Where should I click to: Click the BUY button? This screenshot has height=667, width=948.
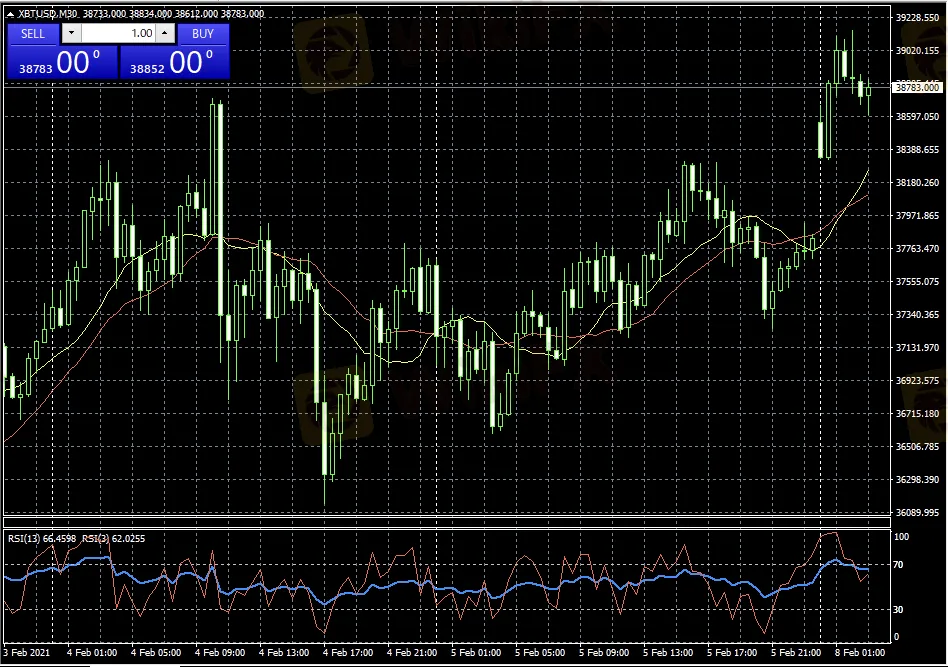tap(203, 33)
